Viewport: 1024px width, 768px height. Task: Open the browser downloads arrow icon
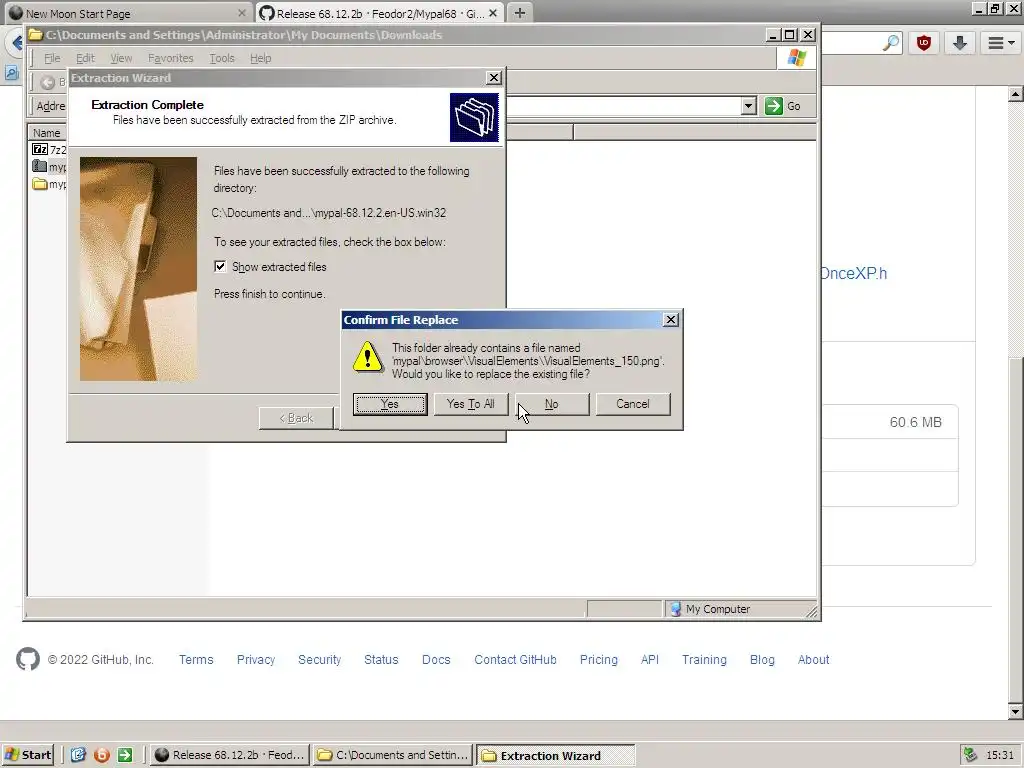959,43
